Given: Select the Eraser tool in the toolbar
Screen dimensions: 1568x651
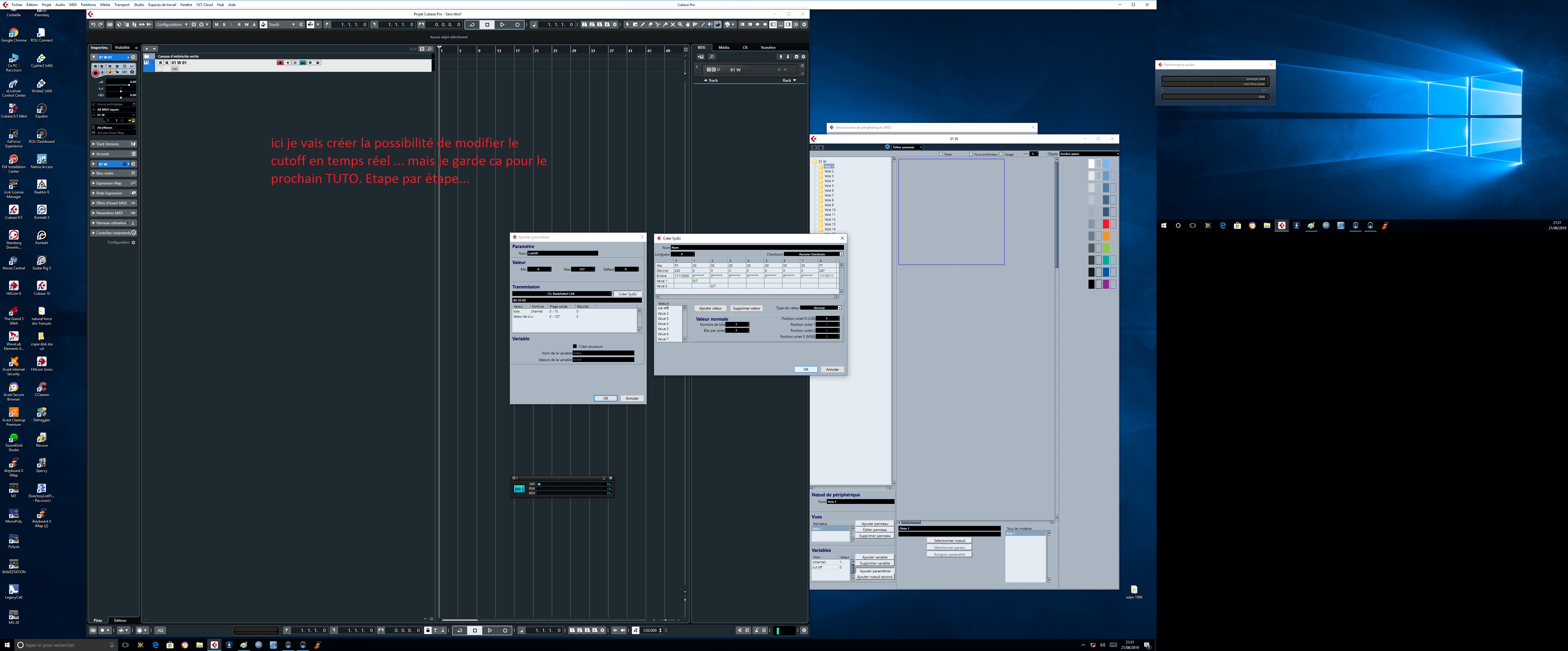Looking at the screenshot, I should coord(650,24).
